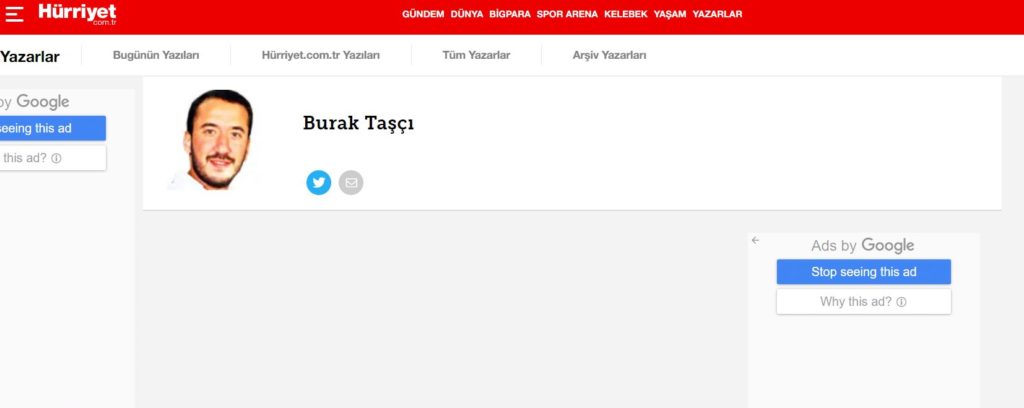Go to the DÜNYA section

(466, 14)
